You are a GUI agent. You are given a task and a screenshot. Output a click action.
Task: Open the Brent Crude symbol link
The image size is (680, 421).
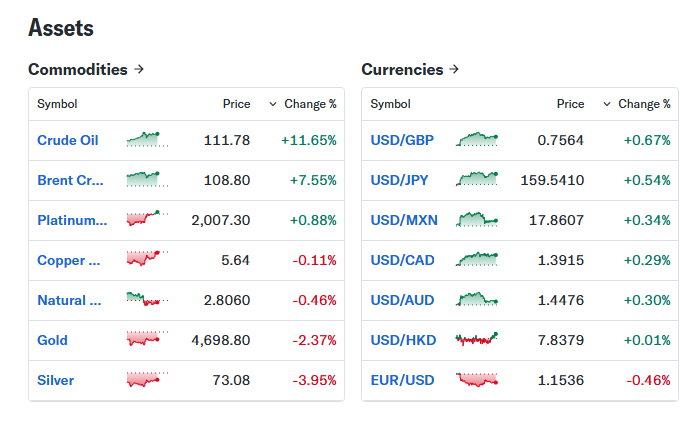(x=71, y=180)
